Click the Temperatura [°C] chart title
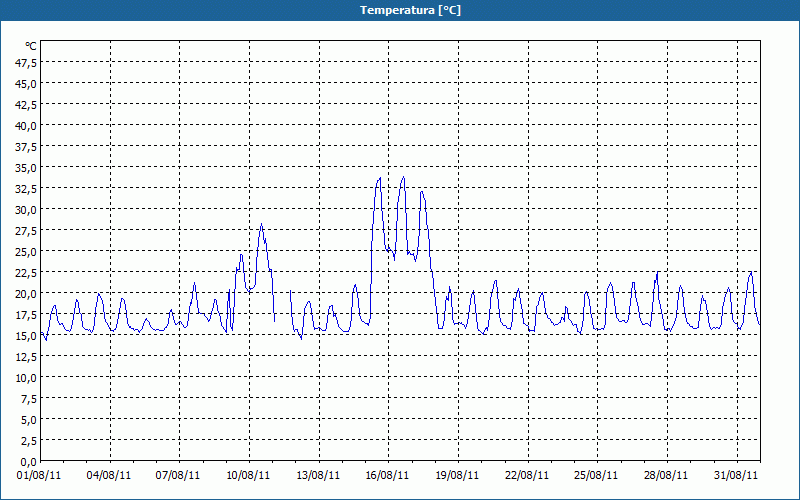The width and height of the screenshot is (800, 500). point(410,10)
